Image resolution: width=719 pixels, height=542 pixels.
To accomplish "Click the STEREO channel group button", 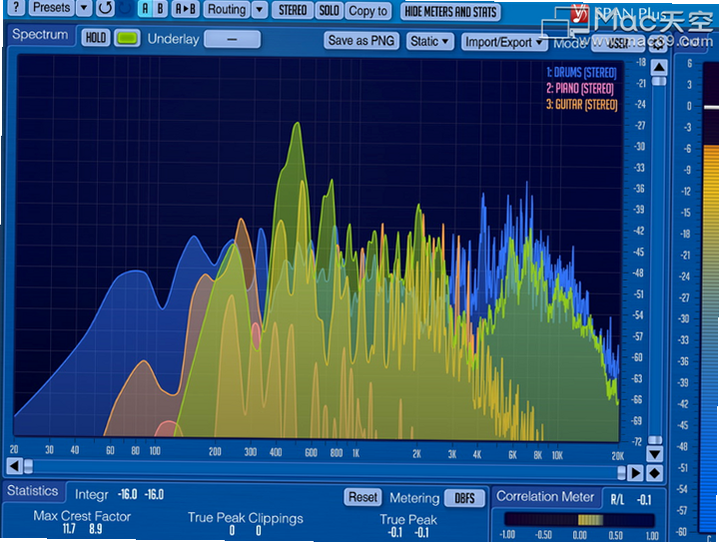I will [x=293, y=10].
